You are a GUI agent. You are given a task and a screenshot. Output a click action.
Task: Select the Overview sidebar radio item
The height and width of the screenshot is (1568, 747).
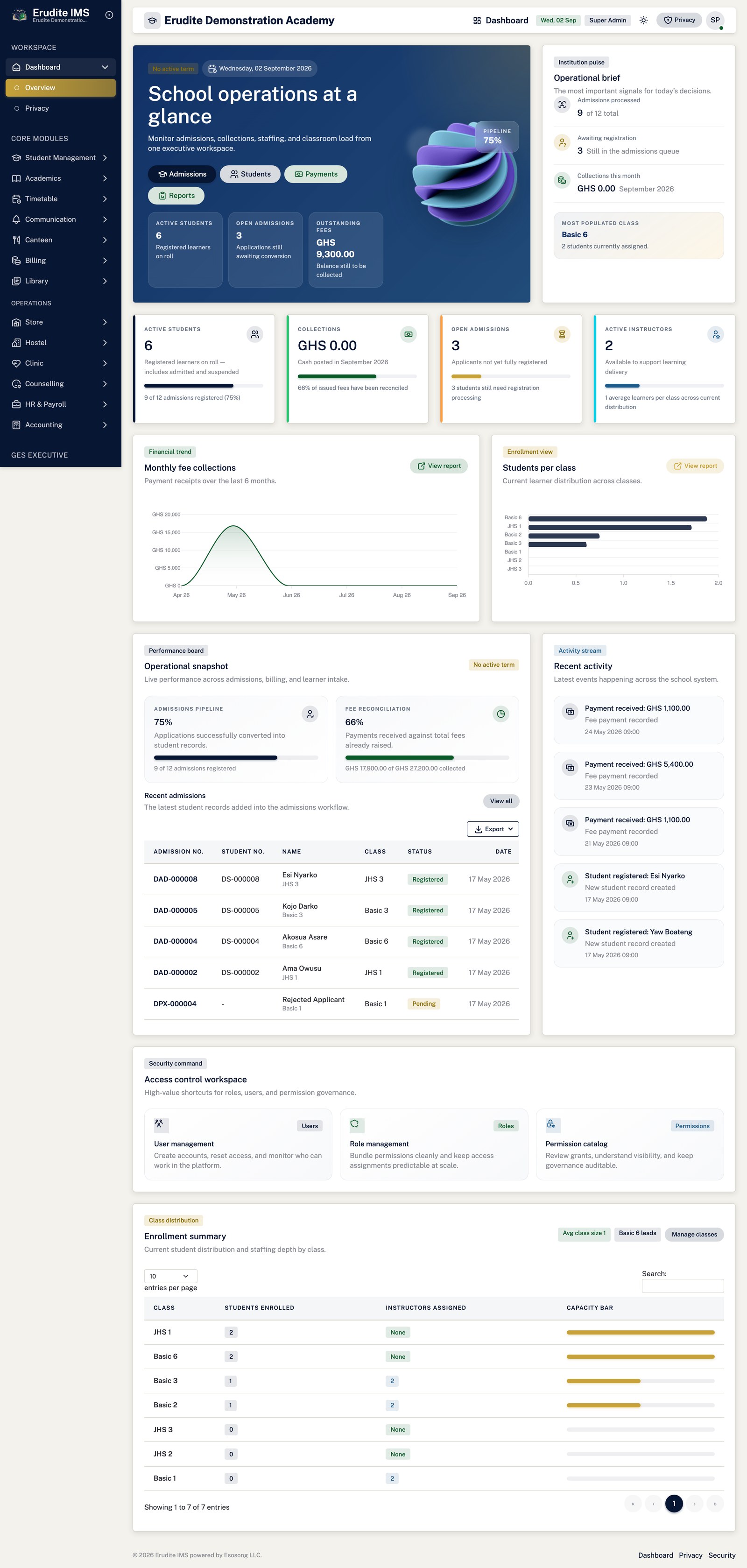(60, 88)
